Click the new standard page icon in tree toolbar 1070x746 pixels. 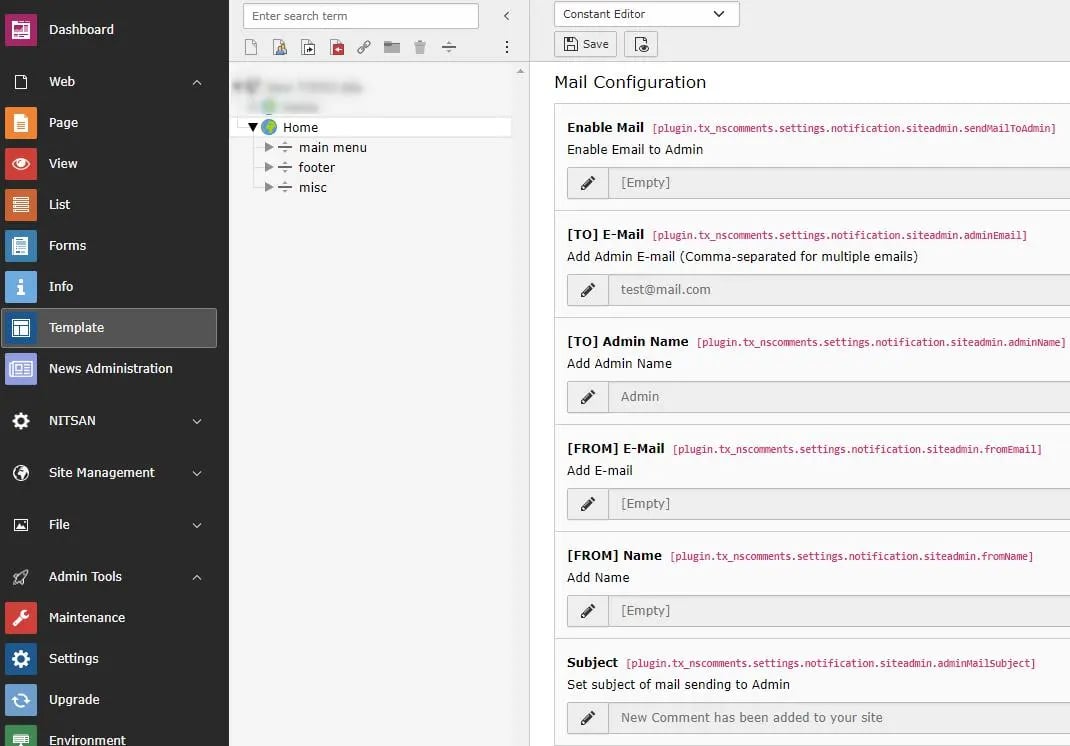tap(251, 47)
